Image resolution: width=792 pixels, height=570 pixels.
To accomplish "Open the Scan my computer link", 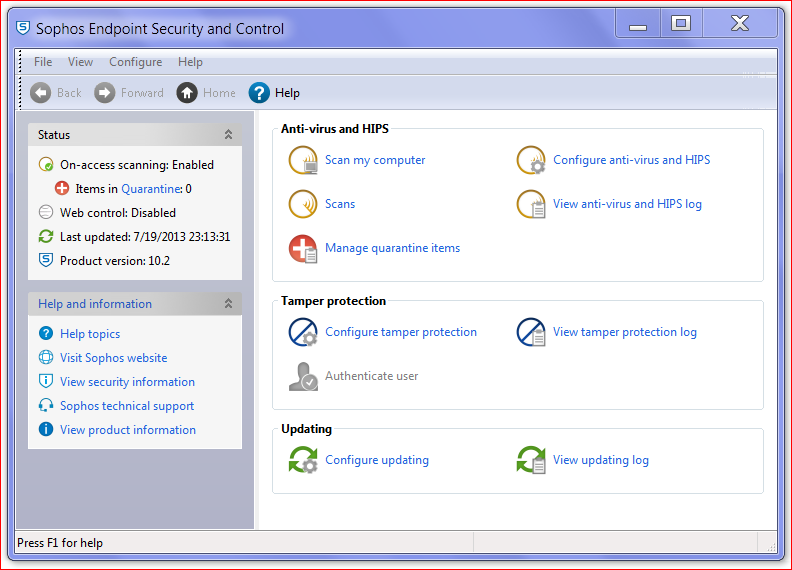I will coord(375,160).
